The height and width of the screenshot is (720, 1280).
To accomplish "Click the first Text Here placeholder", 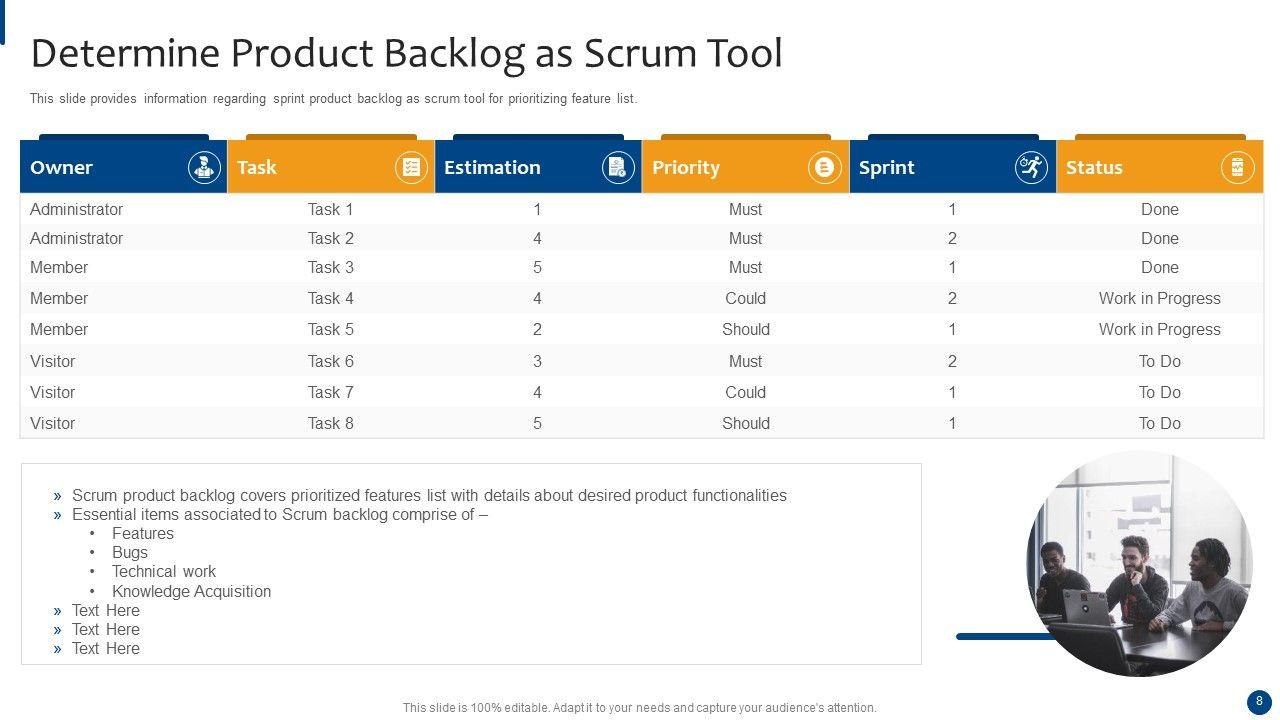I will click(105, 610).
